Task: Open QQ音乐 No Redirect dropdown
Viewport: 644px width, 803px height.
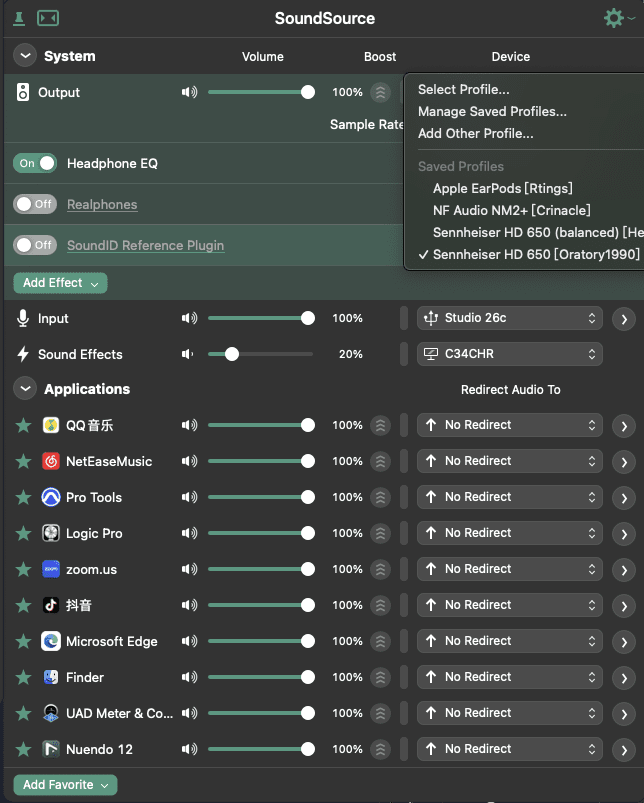Action: [x=509, y=425]
